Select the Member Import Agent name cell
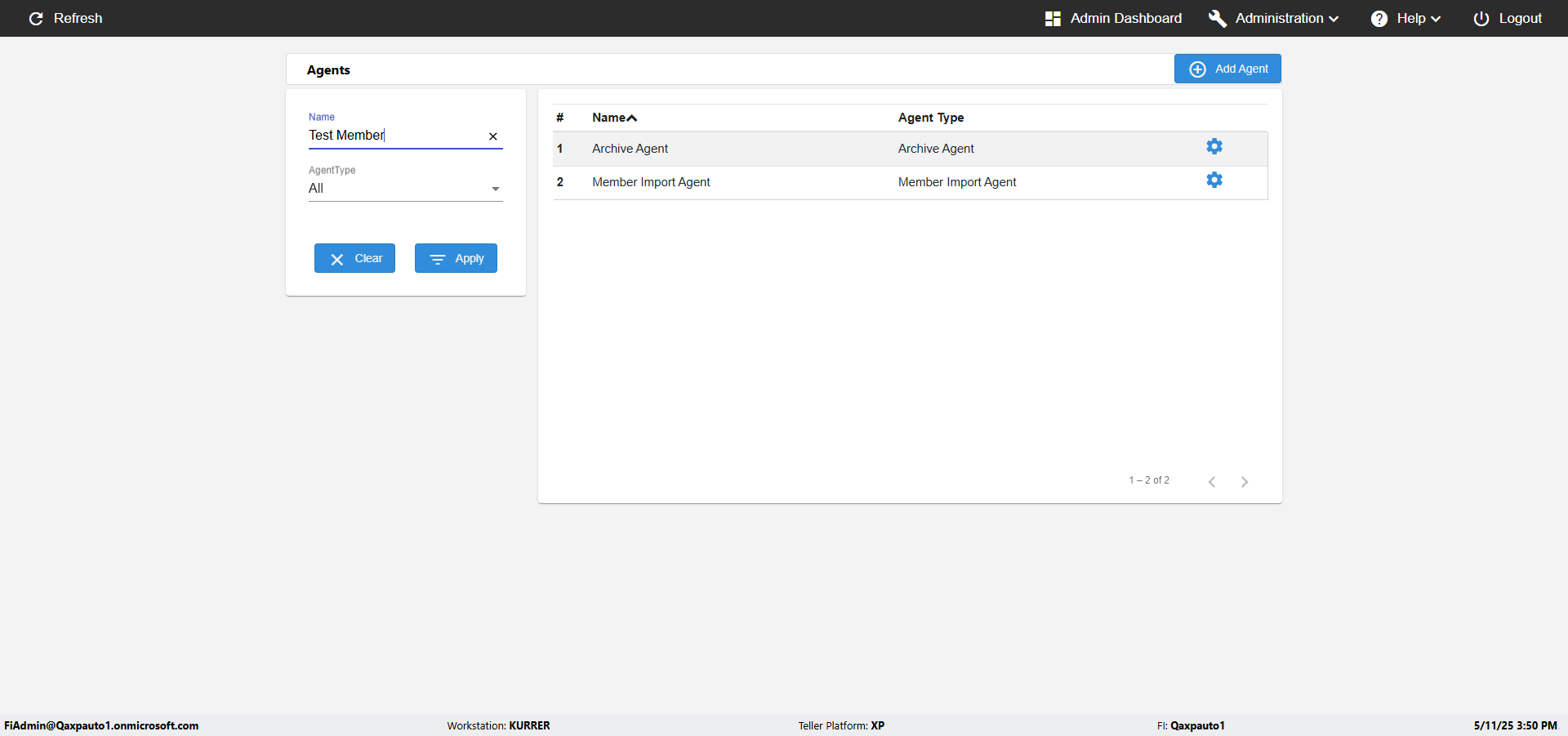Image resolution: width=1568 pixels, height=736 pixels. pos(651,182)
